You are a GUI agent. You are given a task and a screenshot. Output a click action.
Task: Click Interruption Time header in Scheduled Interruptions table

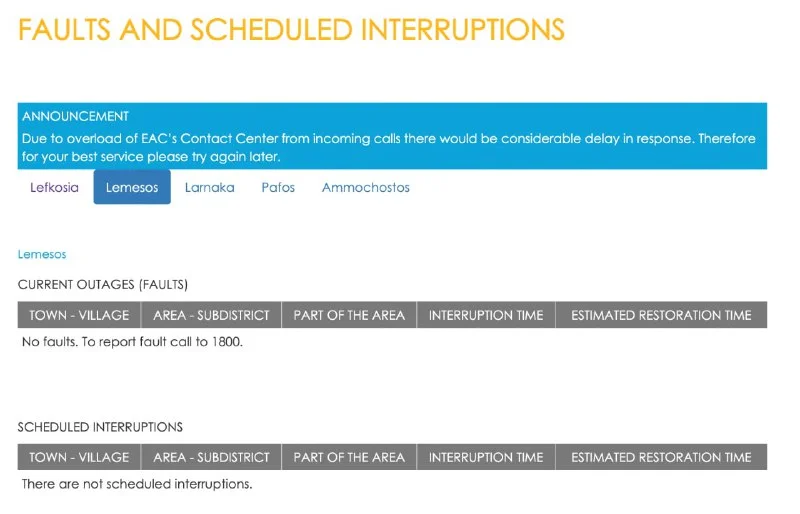coord(486,457)
